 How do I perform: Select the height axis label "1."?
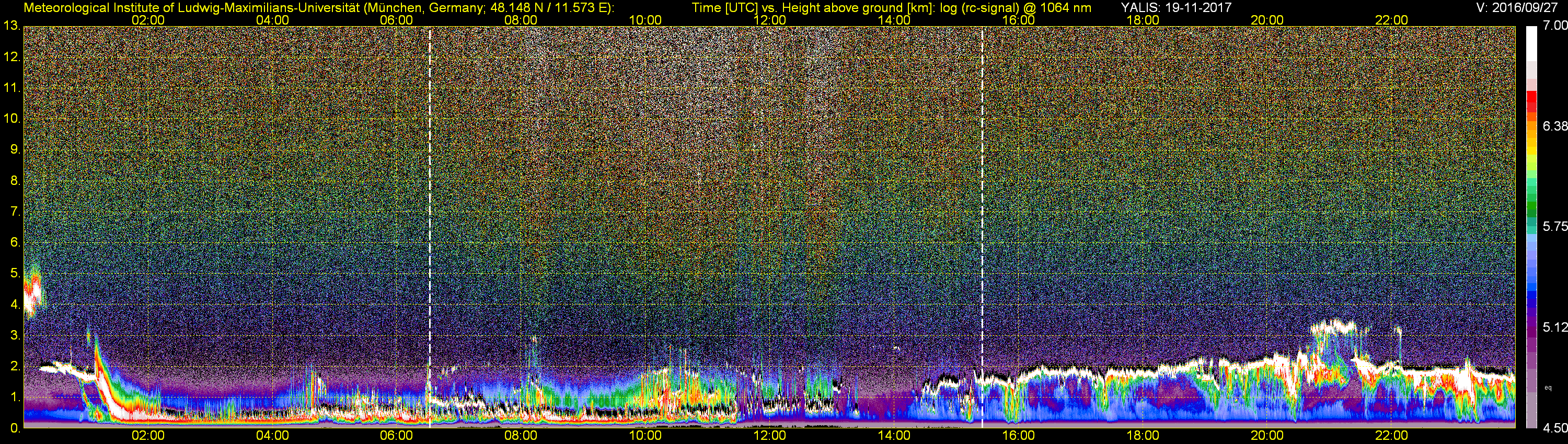click(x=15, y=398)
